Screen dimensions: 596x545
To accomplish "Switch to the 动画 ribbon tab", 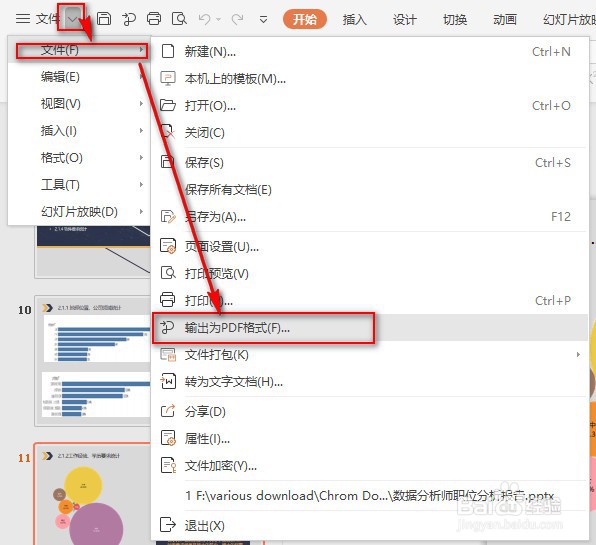I will point(505,19).
